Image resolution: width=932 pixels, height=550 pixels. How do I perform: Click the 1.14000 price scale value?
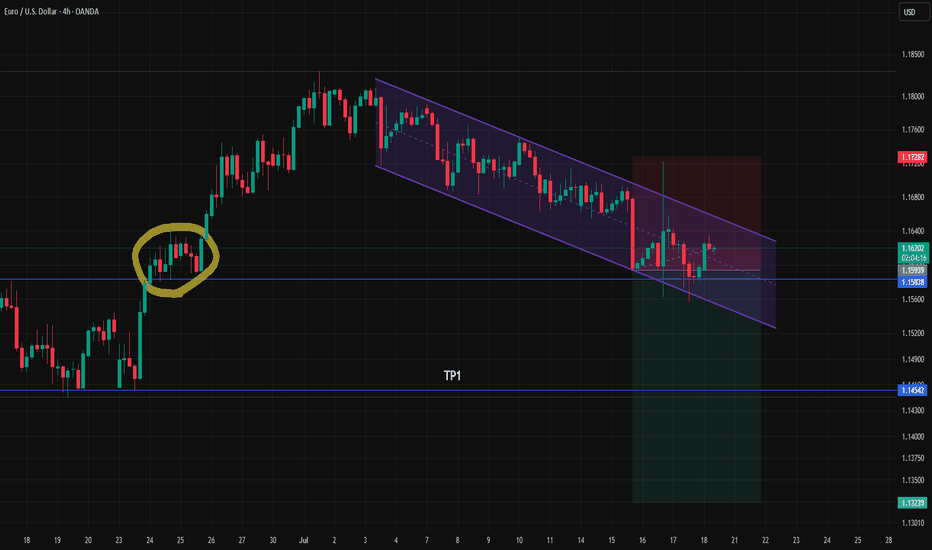click(912, 436)
